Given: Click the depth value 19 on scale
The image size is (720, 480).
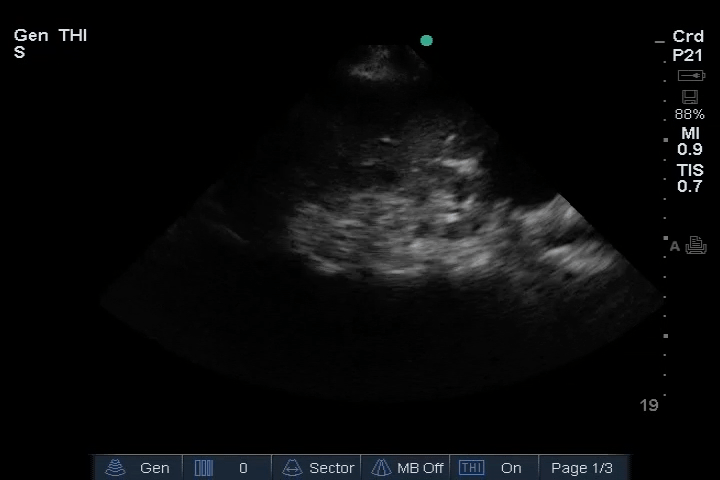Looking at the screenshot, I should pos(649,405).
